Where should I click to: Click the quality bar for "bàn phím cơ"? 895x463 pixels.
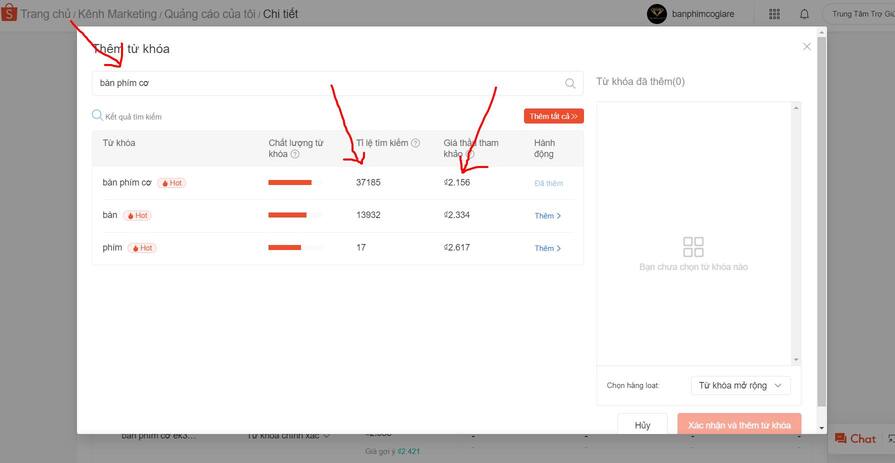[x=290, y=183]
